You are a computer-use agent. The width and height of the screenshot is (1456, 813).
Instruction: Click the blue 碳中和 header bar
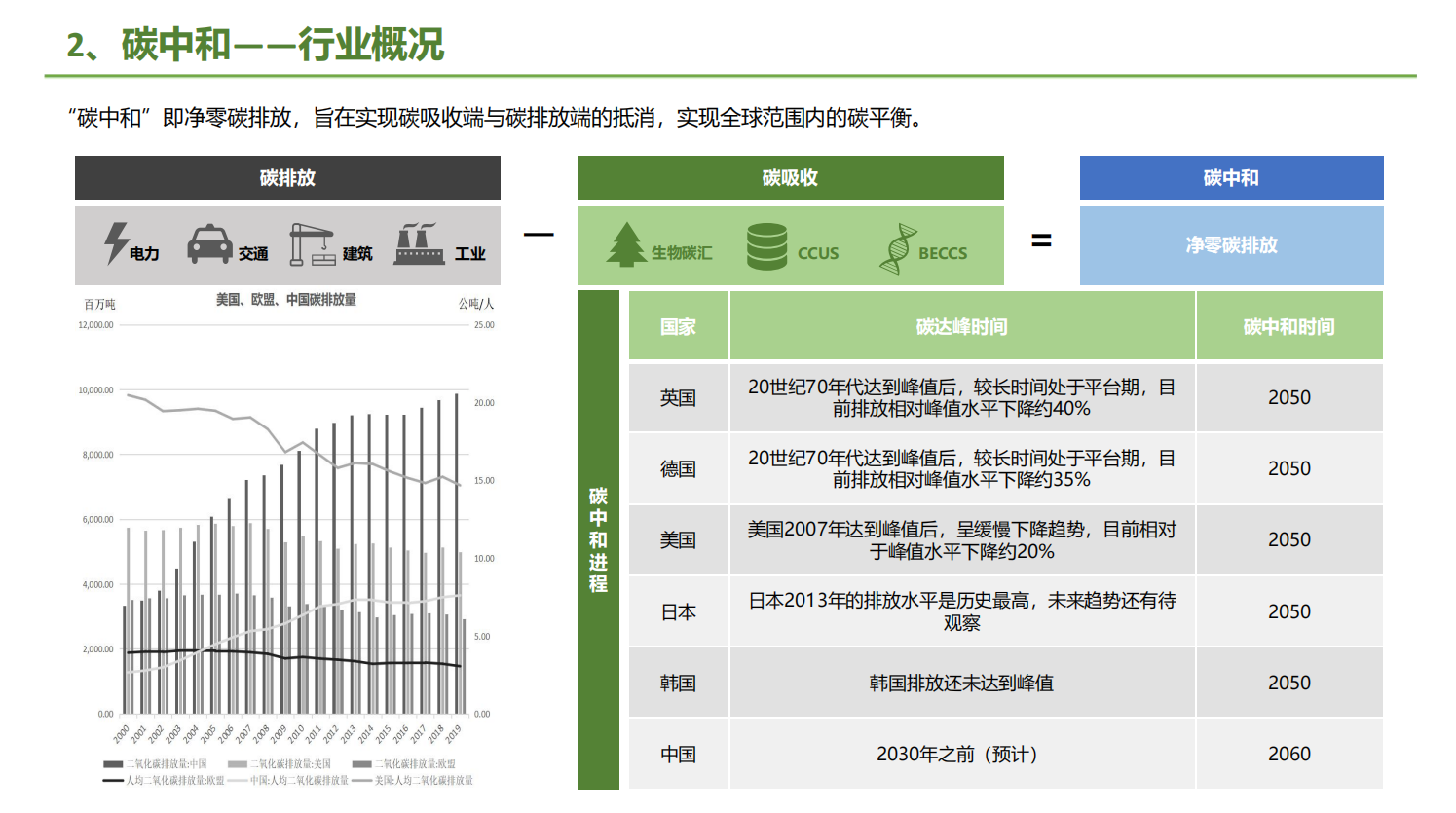tap(1231, 178)
